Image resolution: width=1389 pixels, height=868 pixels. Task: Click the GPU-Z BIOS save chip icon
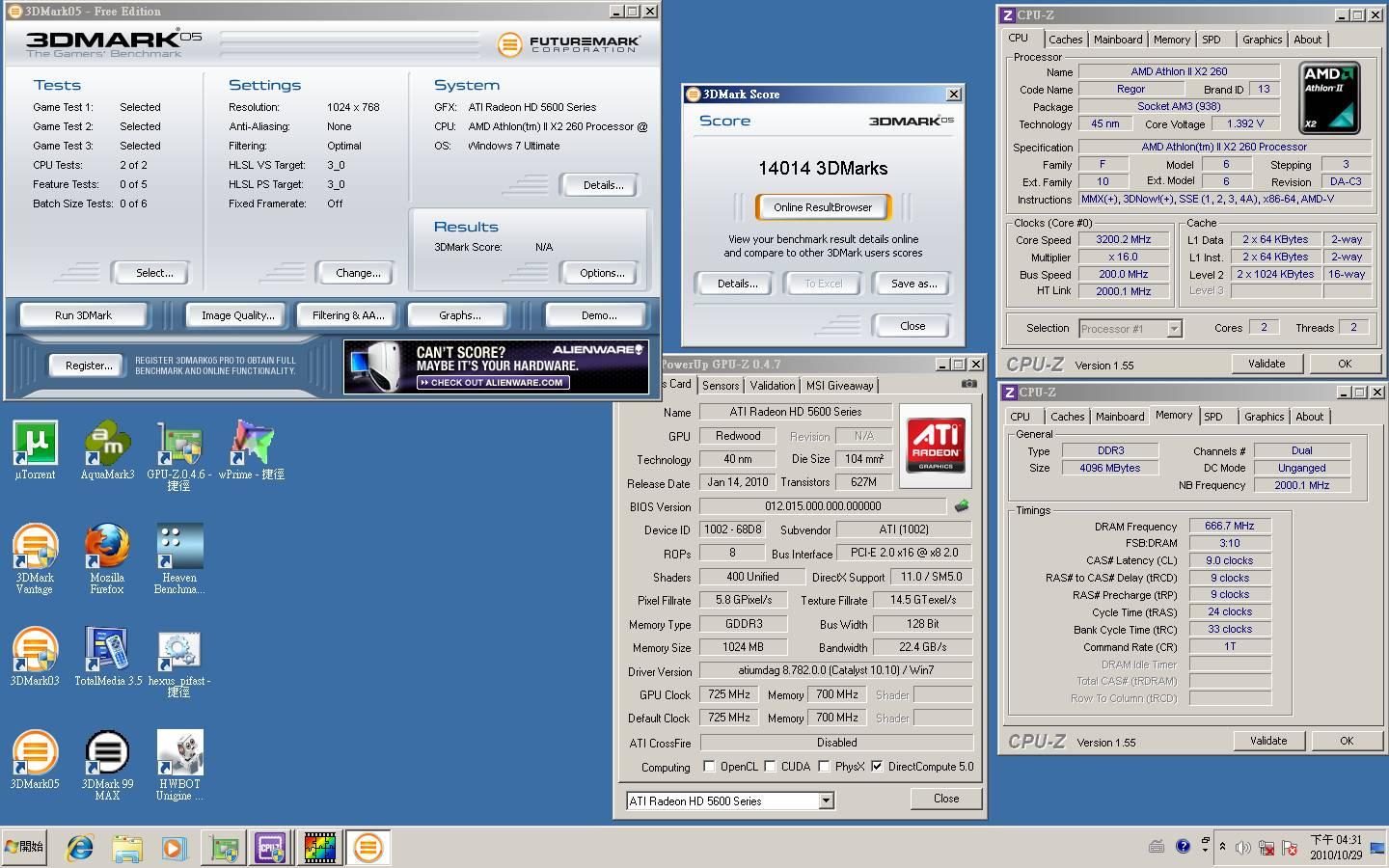tap(962, 505)
